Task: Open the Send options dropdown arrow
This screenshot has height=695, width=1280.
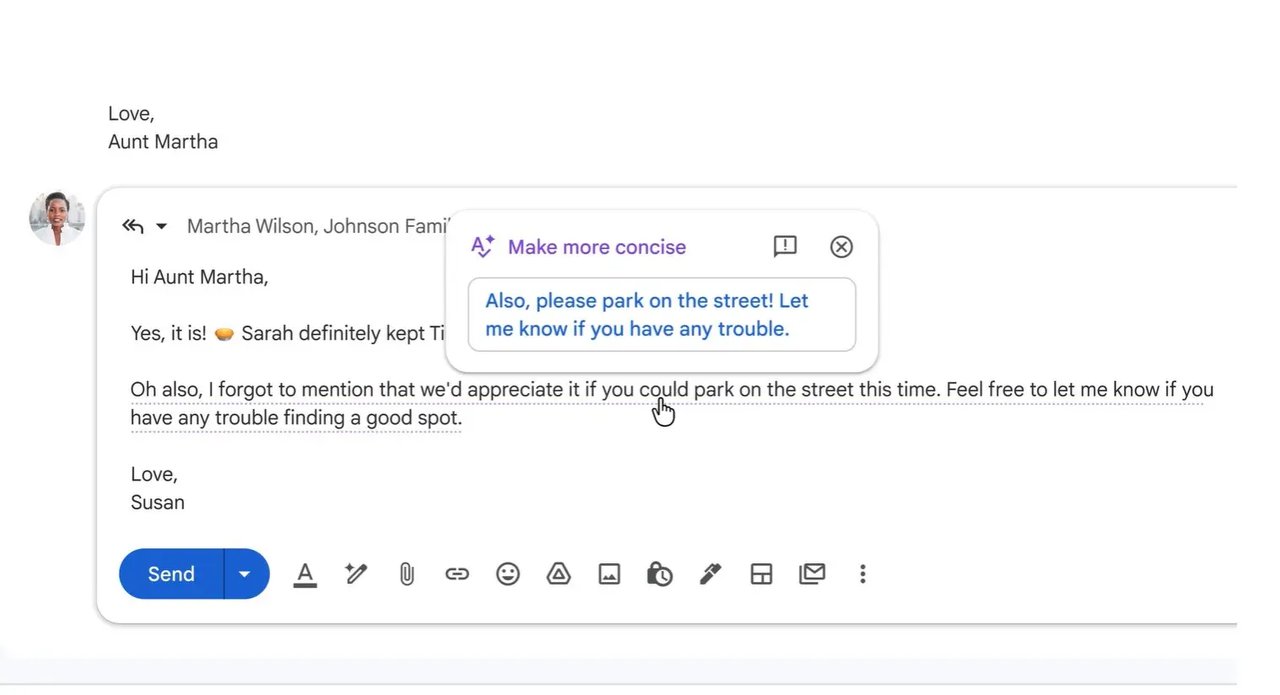Action: pos(244,574)
